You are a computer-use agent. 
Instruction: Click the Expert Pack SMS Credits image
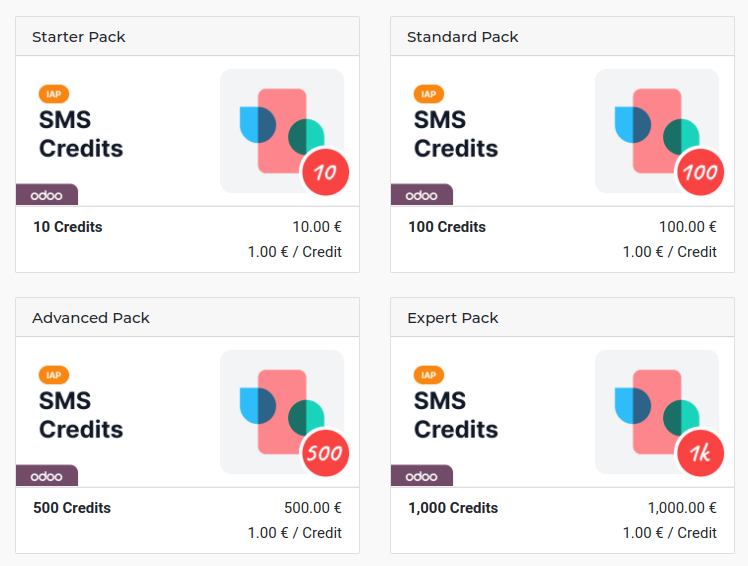point(562,412)
